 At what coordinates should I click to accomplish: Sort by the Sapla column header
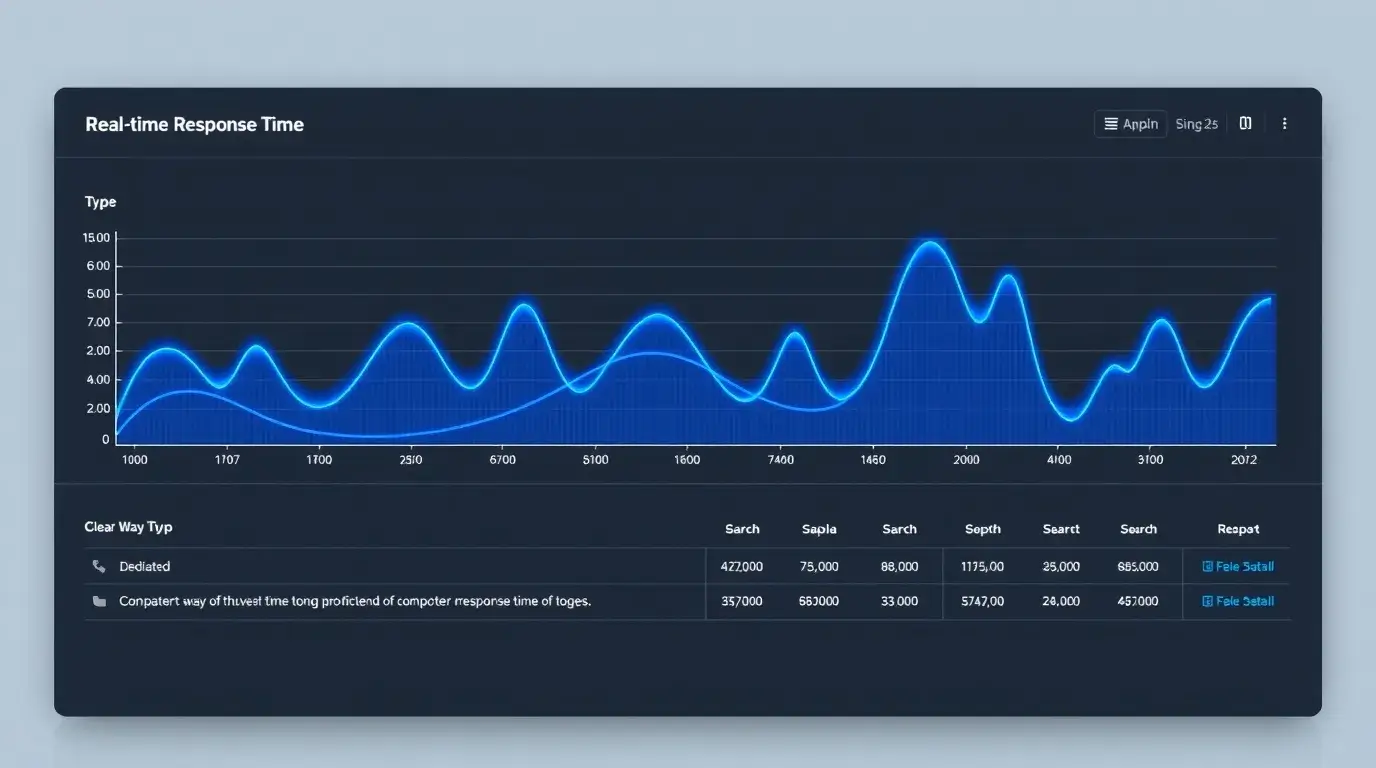(819, 529)
